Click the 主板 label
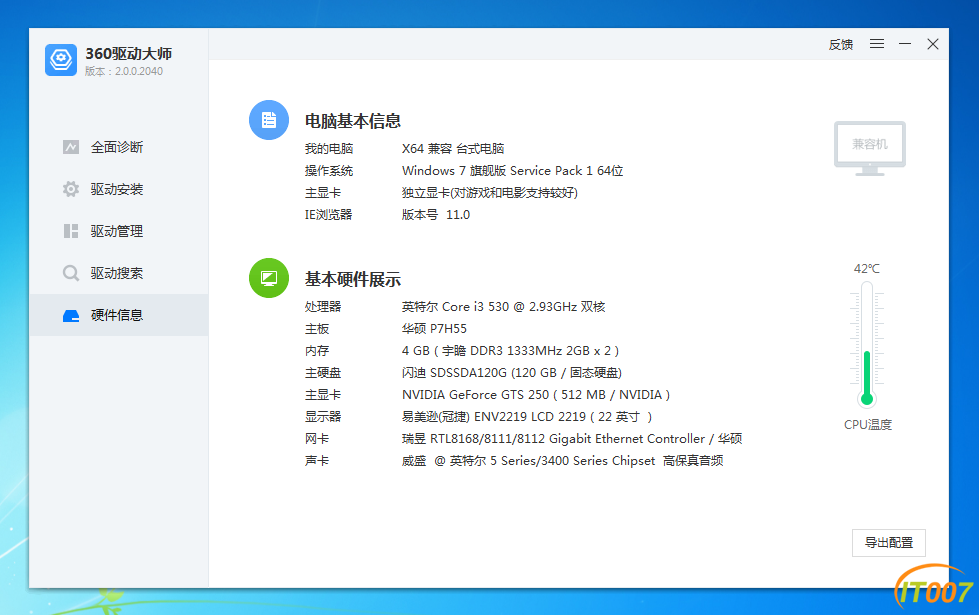The height and width of the screenshot is (615, 979). pyautogui.click(x=317, y=328)
